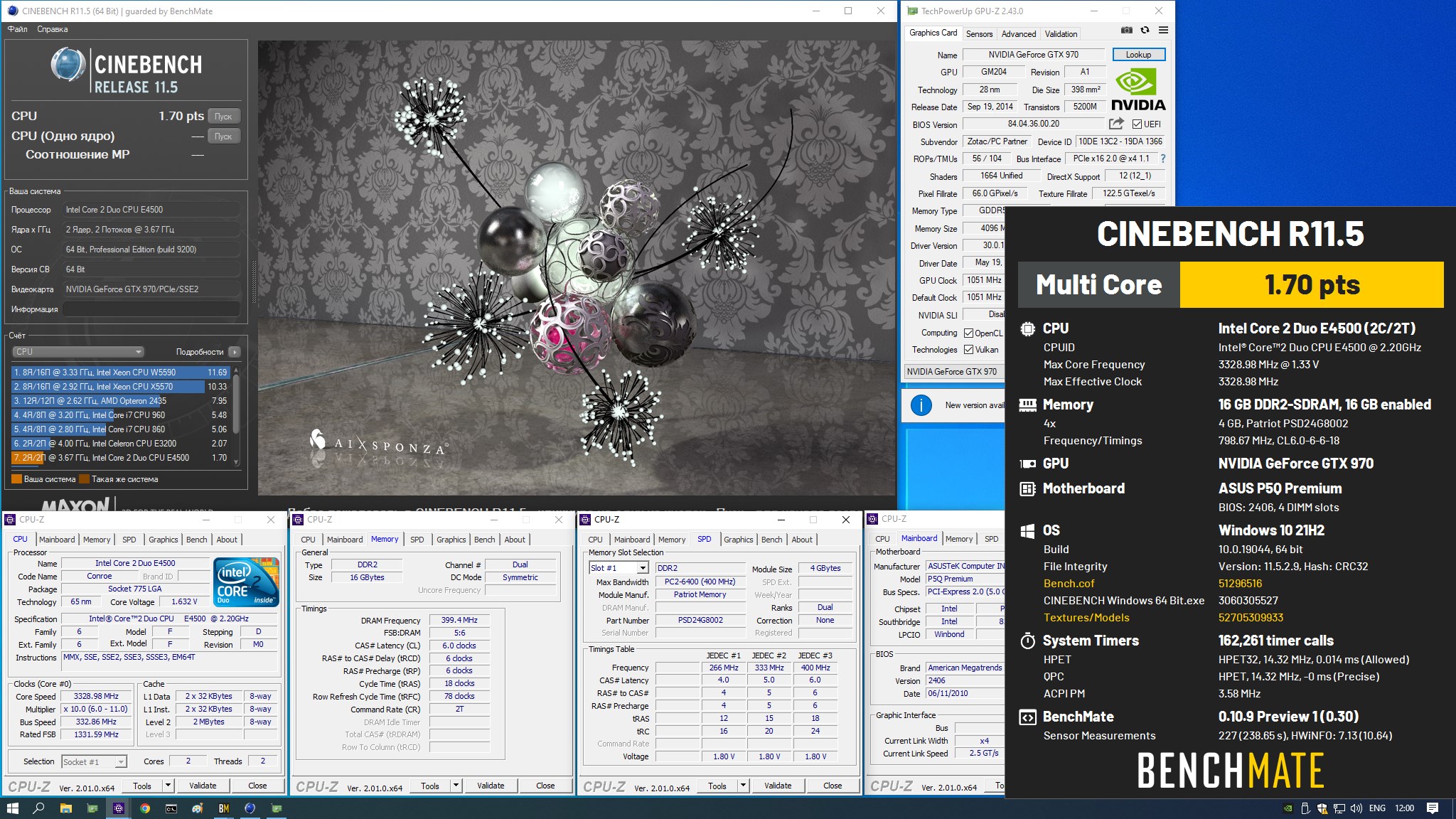
Task: Open notification center icon
Action: tap(1433, 808)
